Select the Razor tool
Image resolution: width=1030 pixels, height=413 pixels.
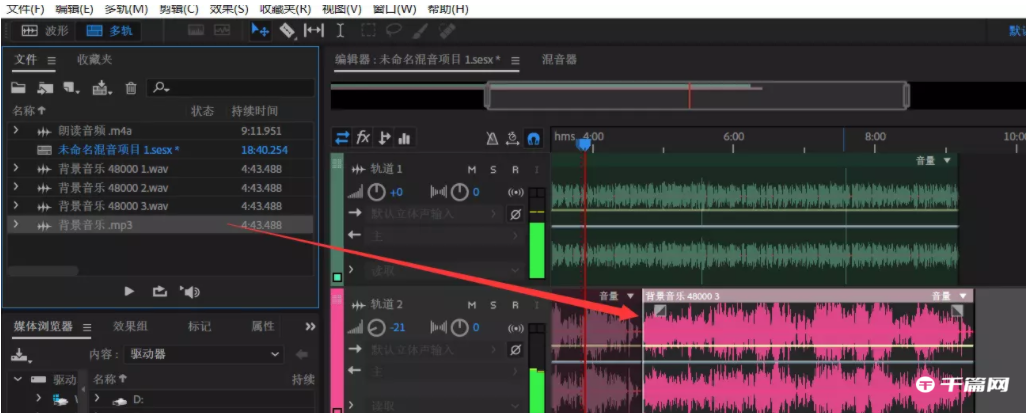pyautogui.click(x=287, y=31)
